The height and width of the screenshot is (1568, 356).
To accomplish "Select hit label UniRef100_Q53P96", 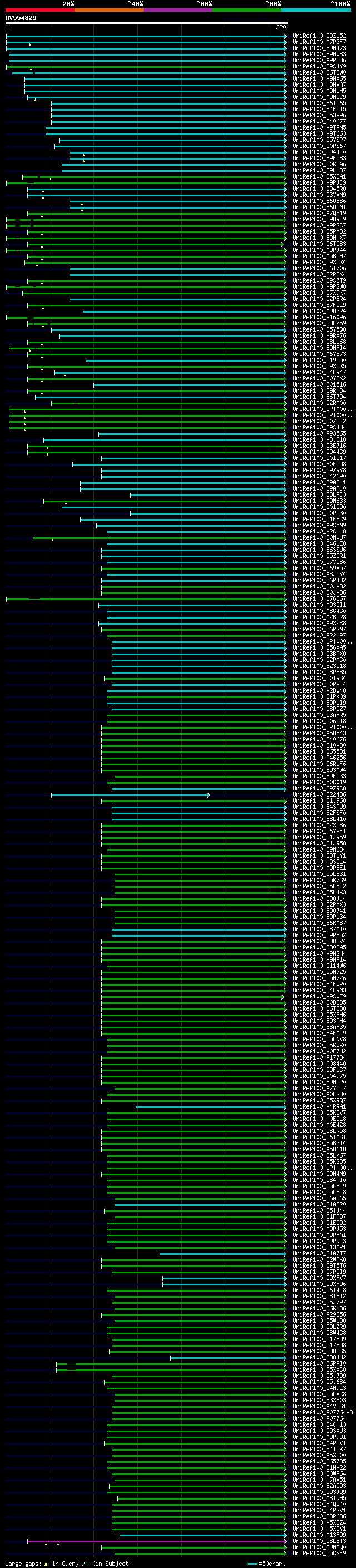I will point(319,115).
